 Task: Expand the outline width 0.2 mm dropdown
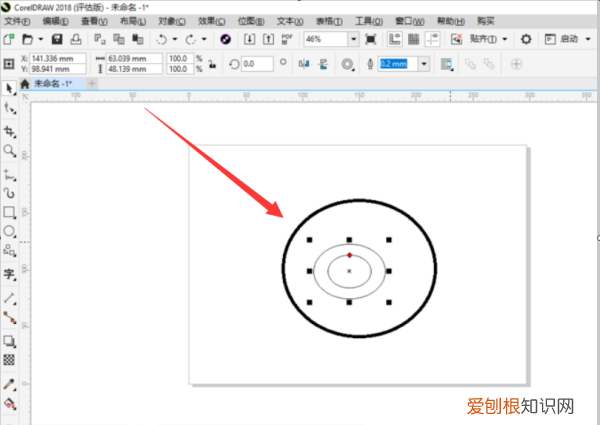424,63
